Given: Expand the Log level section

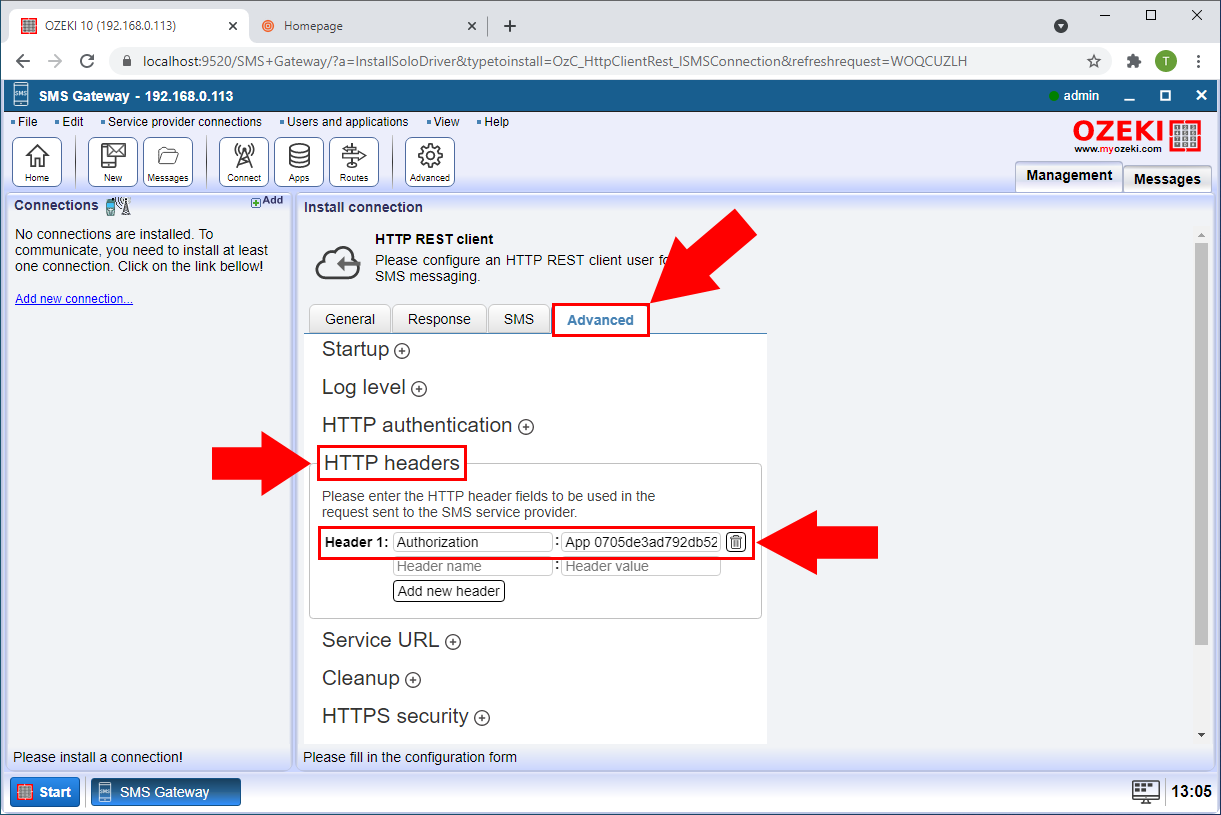Looking at the screenshot, I should click(x=419, y=389).
